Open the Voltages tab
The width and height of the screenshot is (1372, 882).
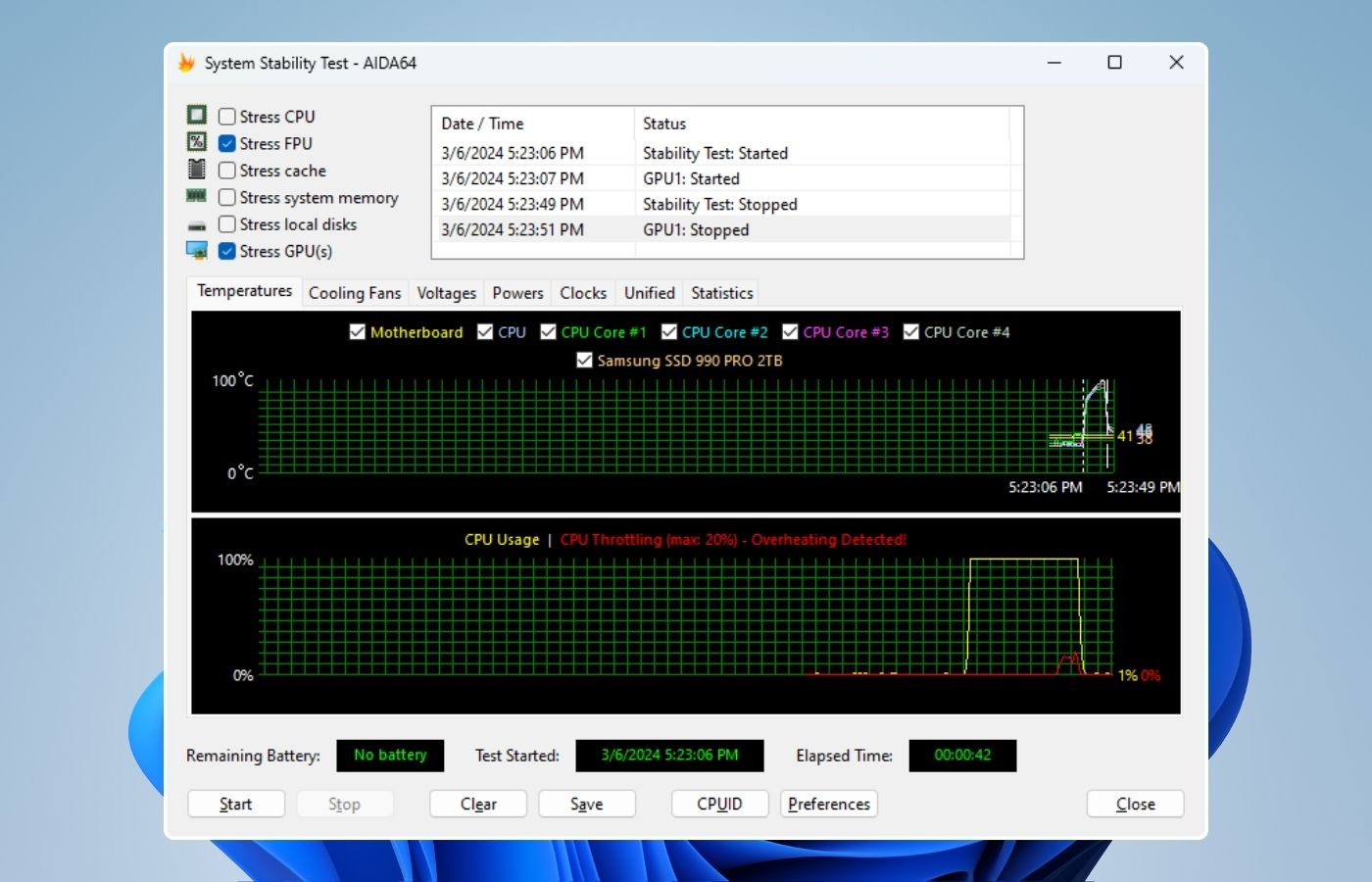(x=446, y=293)
